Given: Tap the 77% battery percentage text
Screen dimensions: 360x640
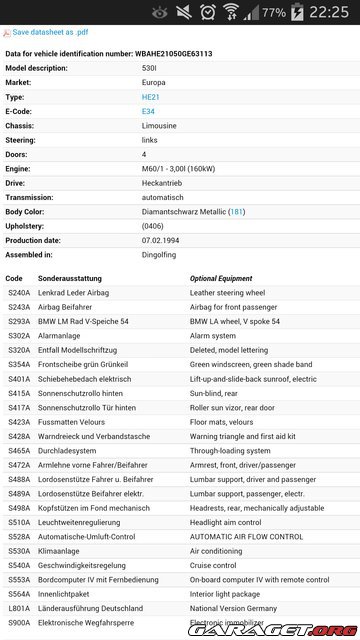Looking at the screenshot, I should point(274,13).
